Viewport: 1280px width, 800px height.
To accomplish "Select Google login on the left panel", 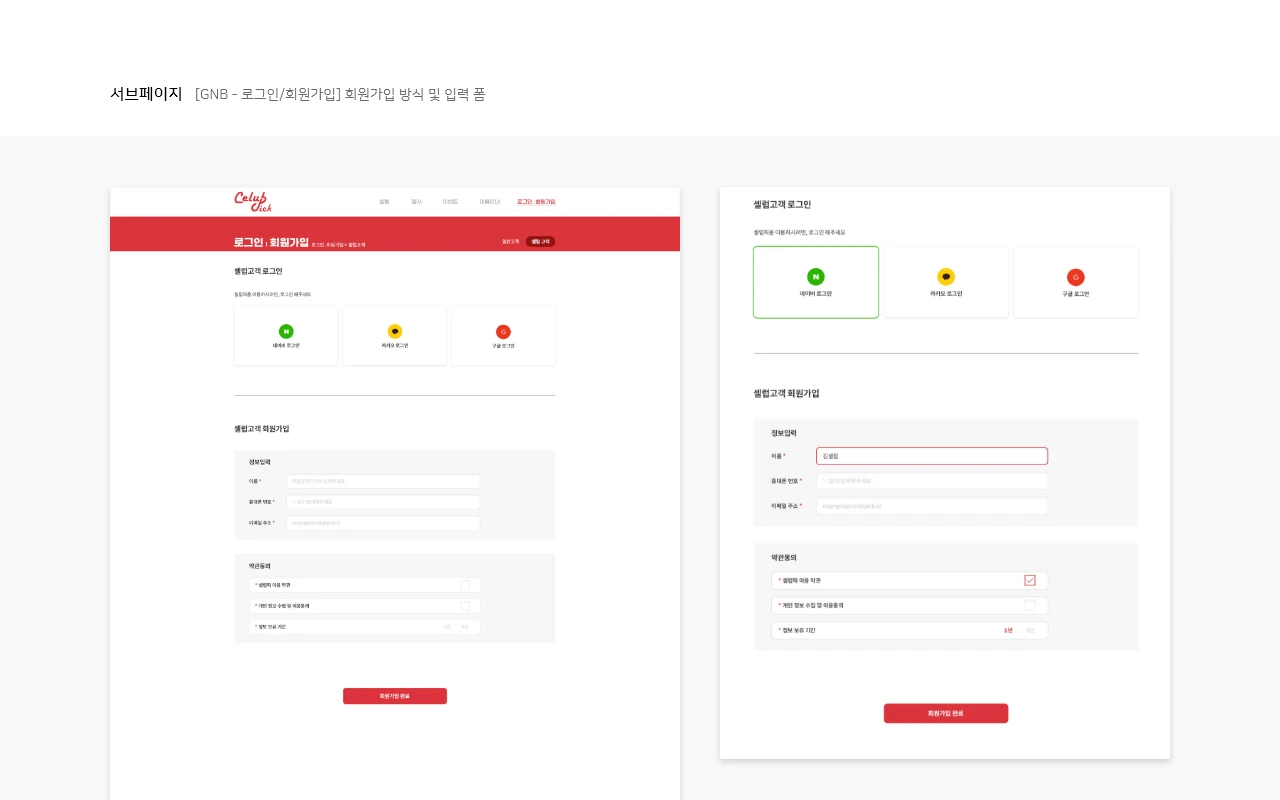I will coord(503,336).
